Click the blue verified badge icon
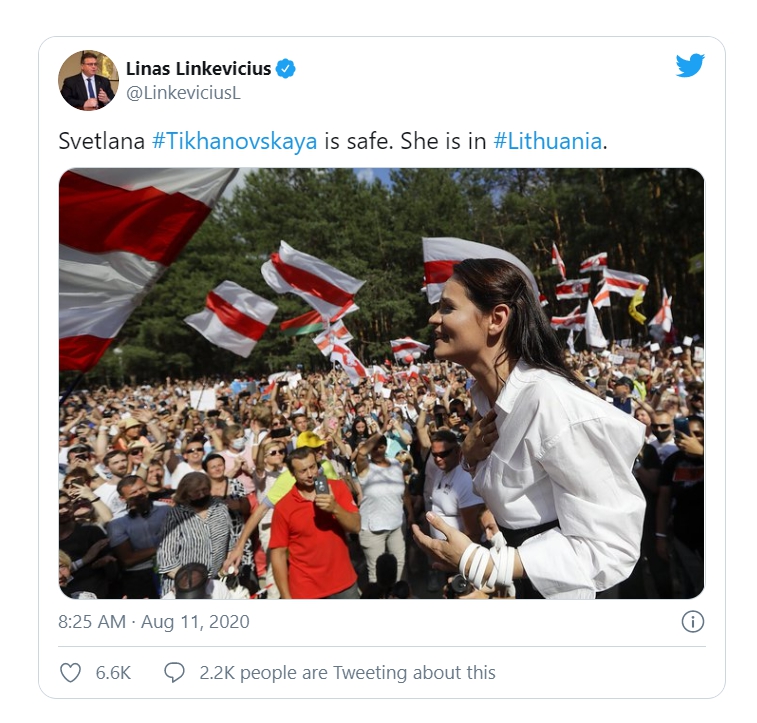This screenshot has height=723, width=757. tap(286, 69)
